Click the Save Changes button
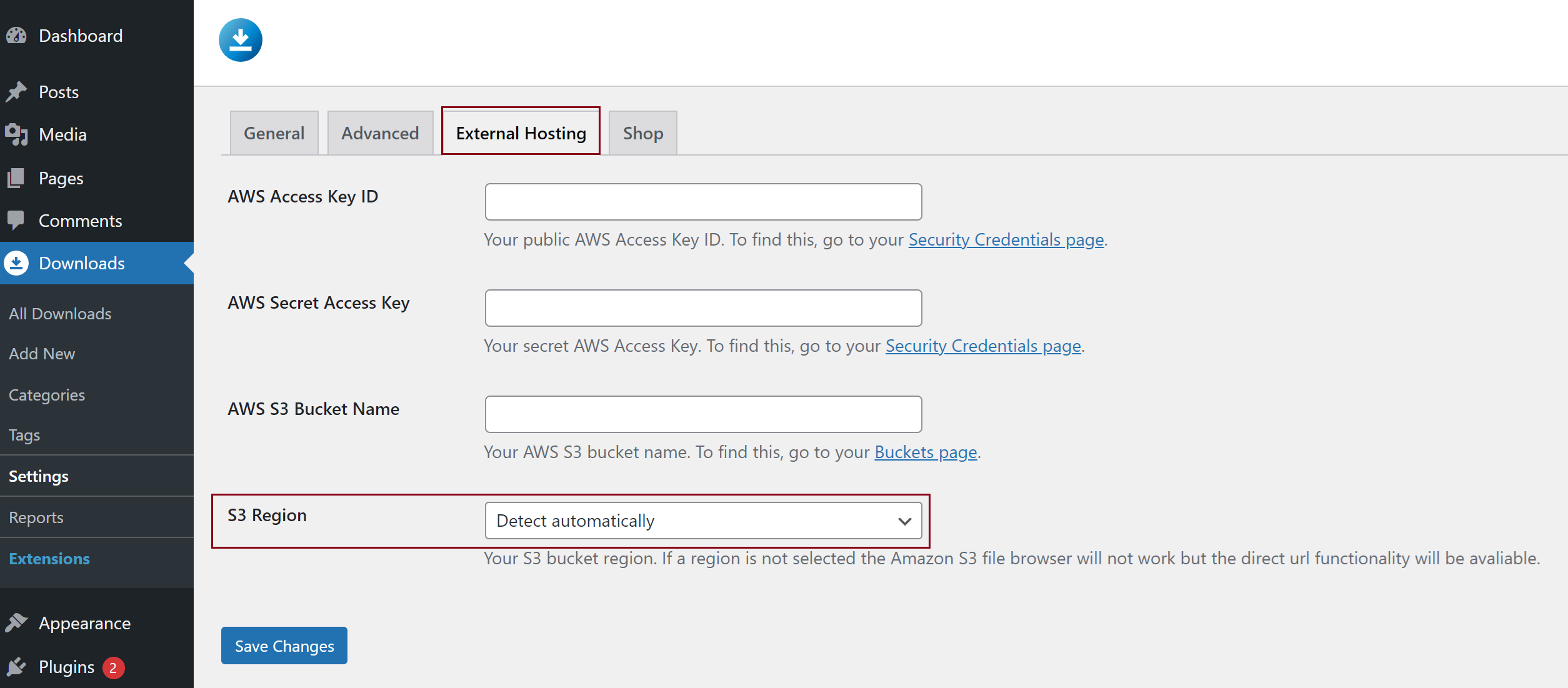This screenshot has height=688, width=1568. 284,646
